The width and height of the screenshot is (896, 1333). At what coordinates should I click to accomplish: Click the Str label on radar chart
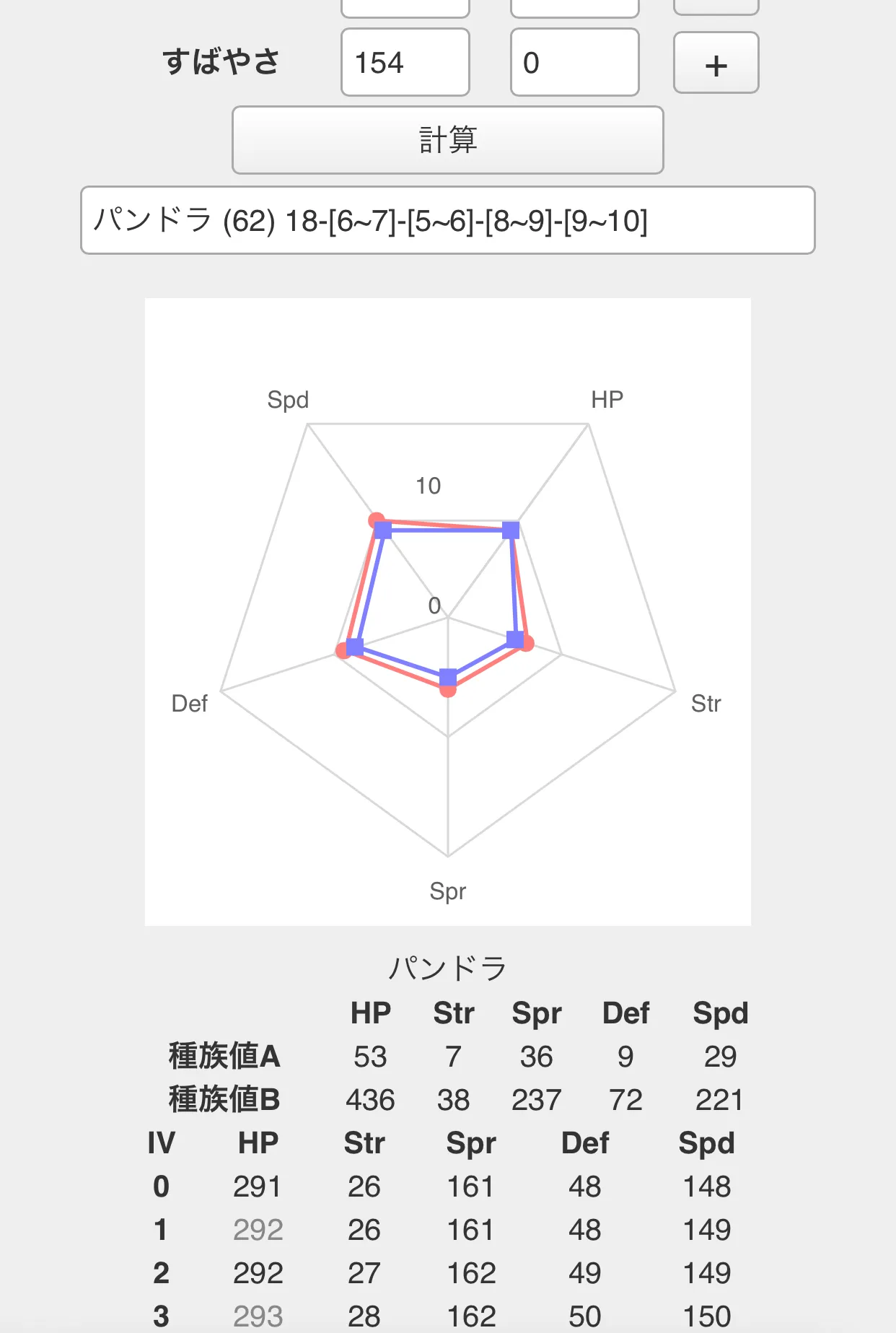706,703
